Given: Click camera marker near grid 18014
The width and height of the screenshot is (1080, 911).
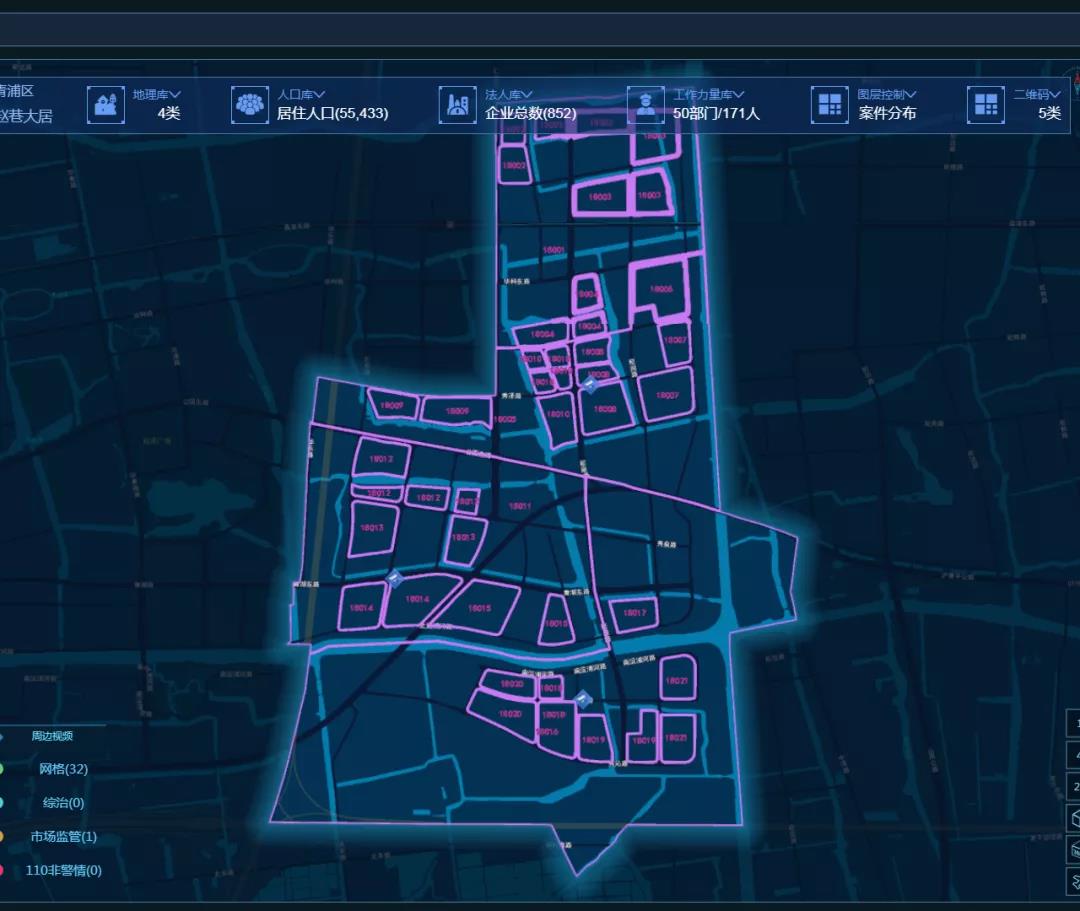Looking at the screenshot, I should [x=394, y=579].
